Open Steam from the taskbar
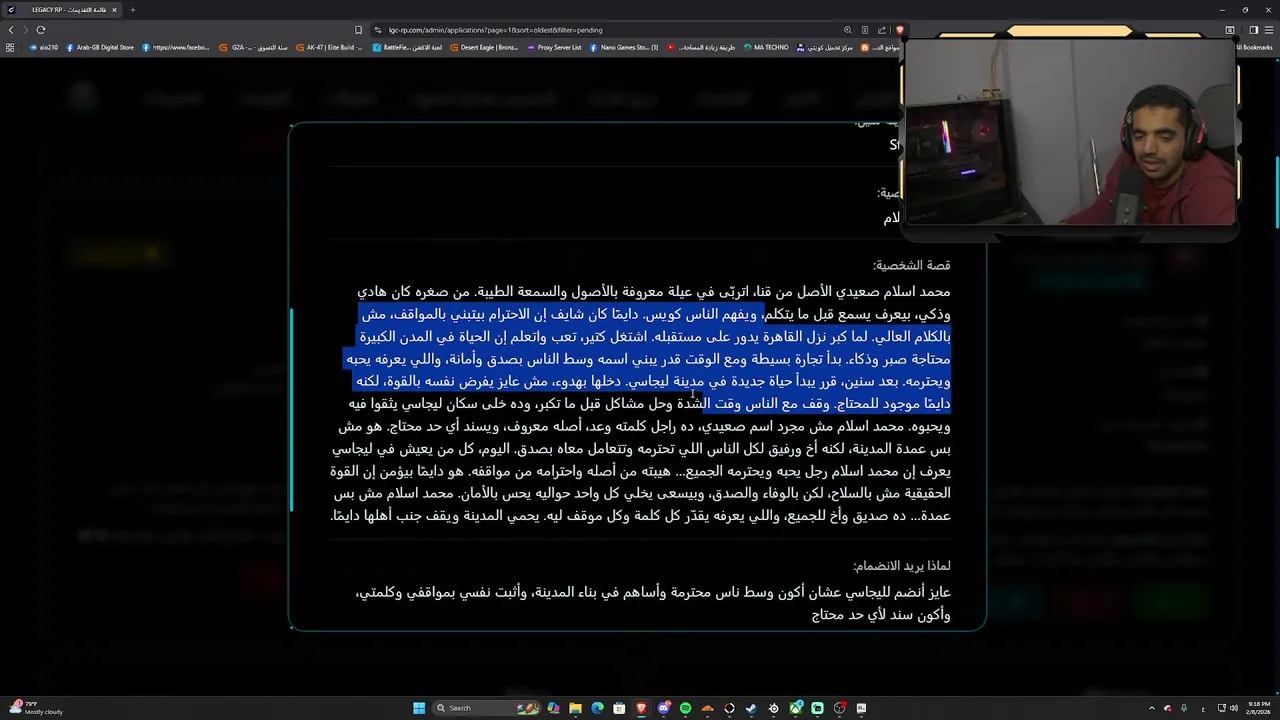 tap(751, 708)
